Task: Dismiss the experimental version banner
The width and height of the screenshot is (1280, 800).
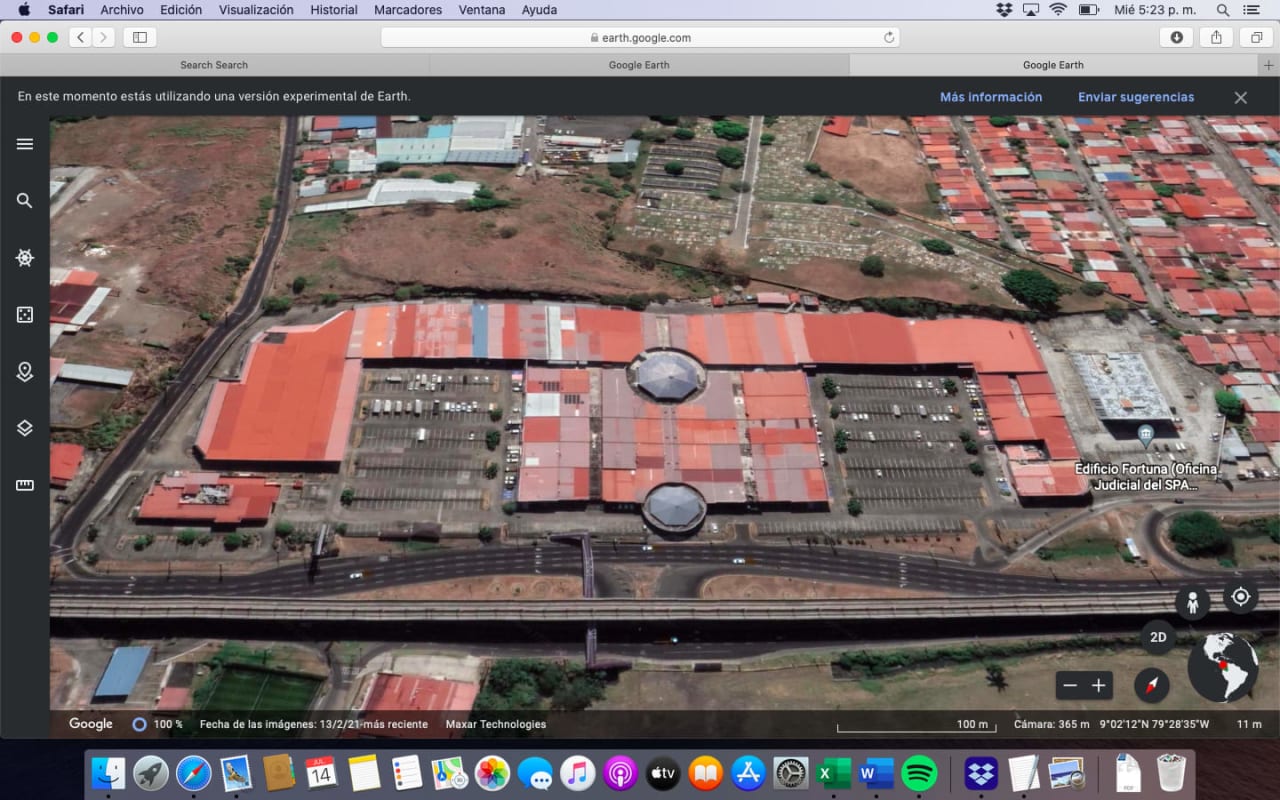Action: [x=1240, y=97]
